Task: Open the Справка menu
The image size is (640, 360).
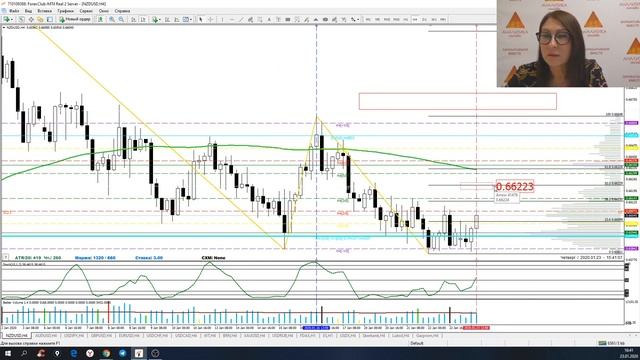Action: click(x=122, y=11)
